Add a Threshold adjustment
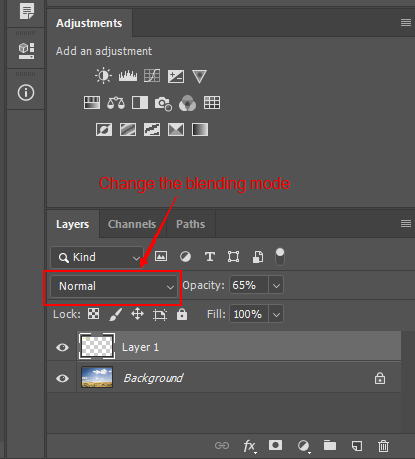The height and width of the screenshot is (459, 415). point(152,129)
